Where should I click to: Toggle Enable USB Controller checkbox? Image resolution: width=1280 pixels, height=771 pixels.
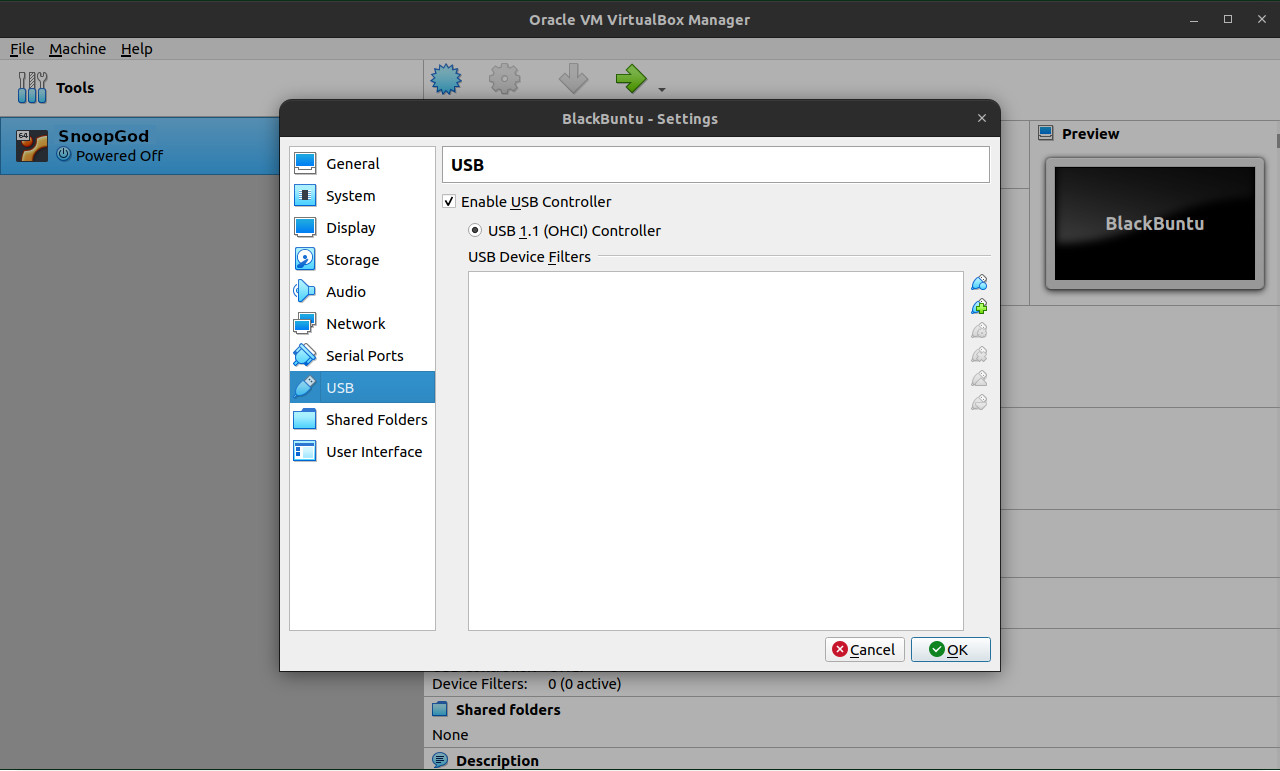point(449,202)
